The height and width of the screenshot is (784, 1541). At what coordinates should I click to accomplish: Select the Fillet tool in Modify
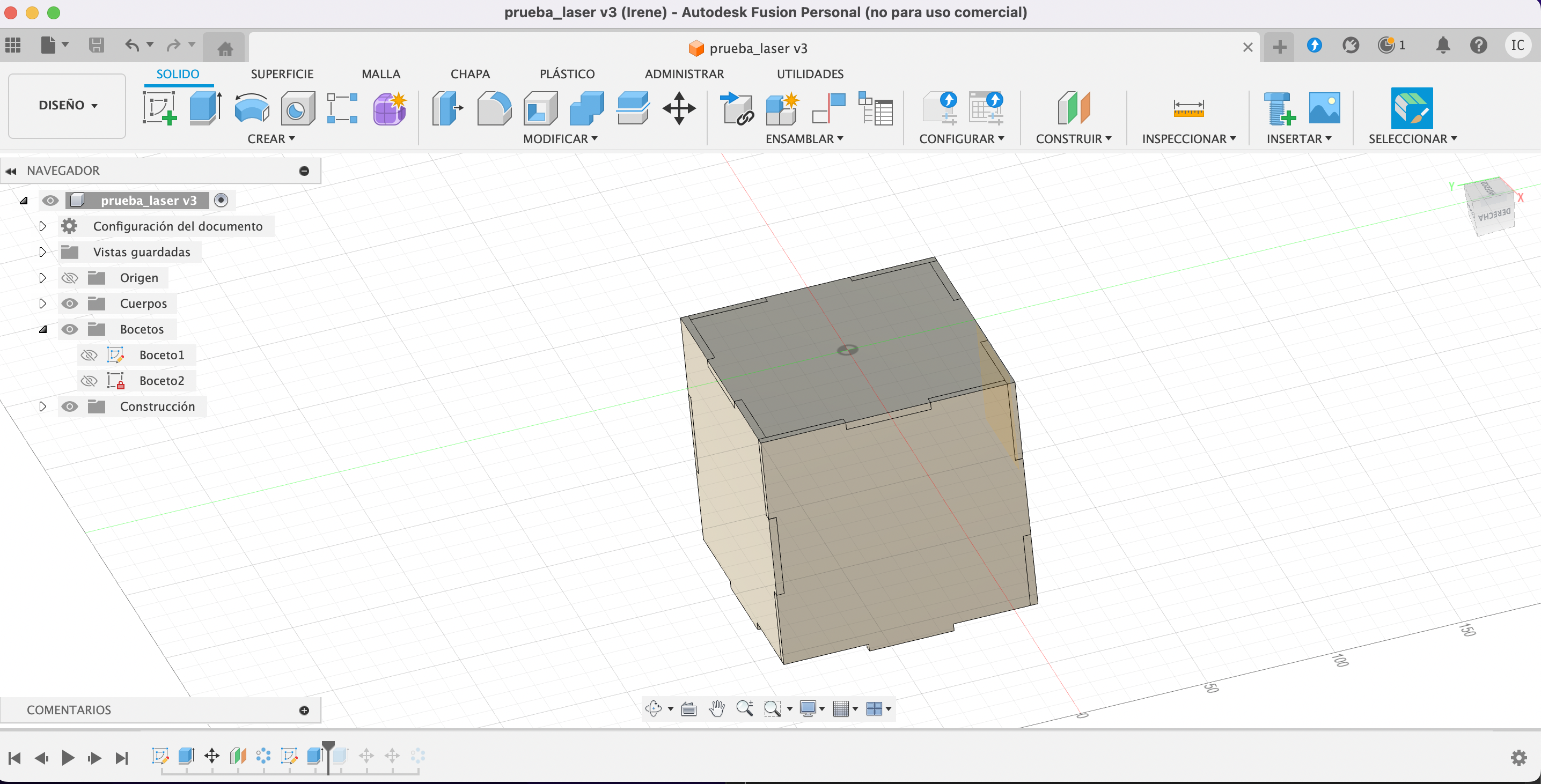[x=494, y=108]
